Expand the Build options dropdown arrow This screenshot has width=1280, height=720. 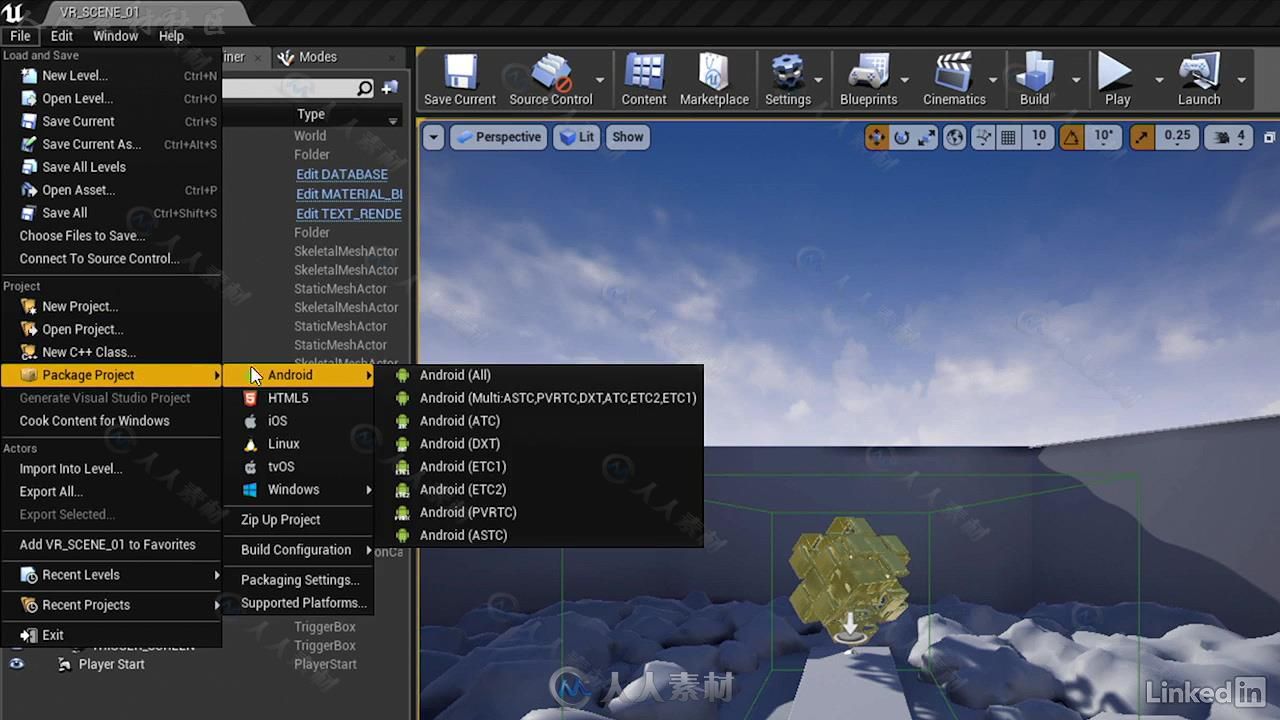(1076, 80)
